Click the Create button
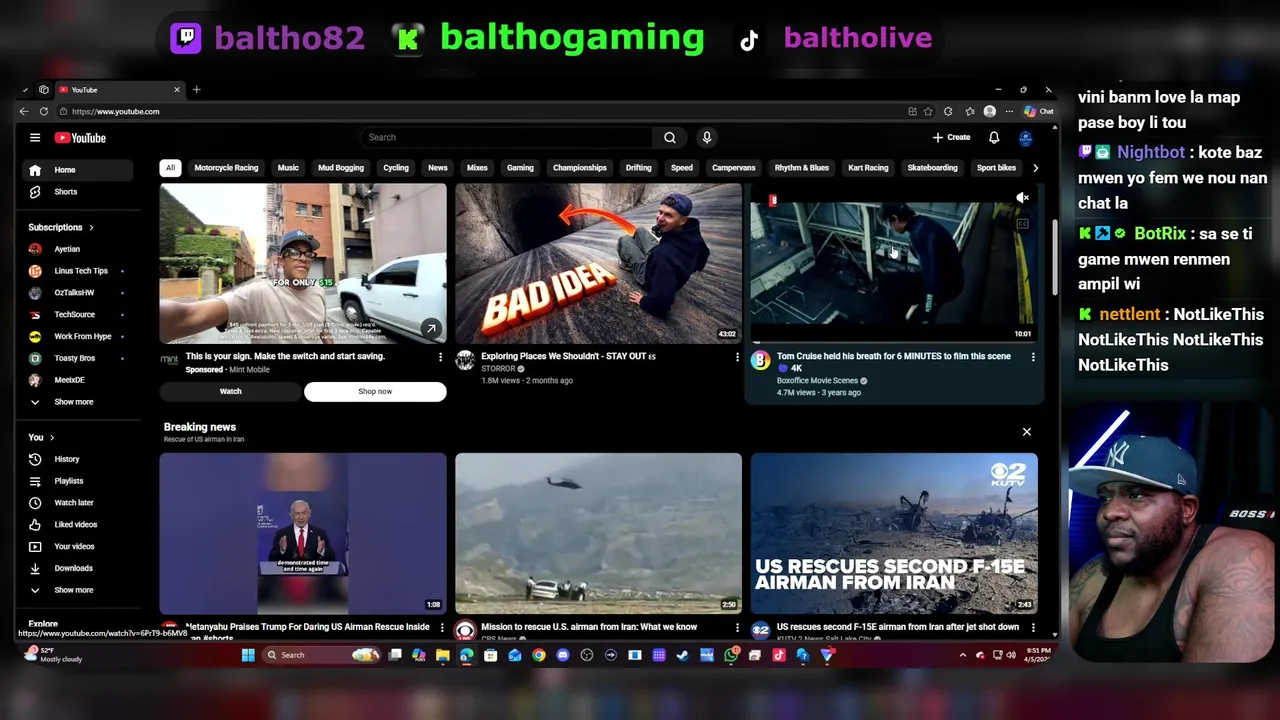 coord(951,138)
